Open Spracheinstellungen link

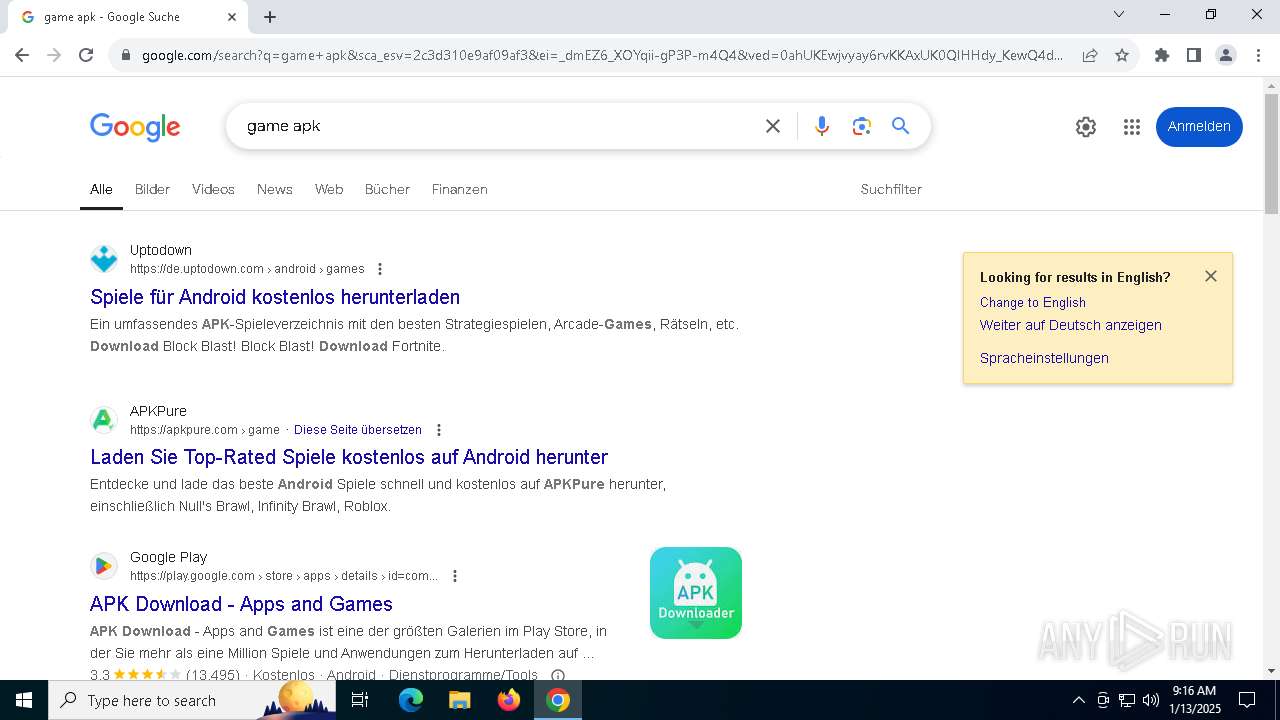click(x=1044, y=358)
